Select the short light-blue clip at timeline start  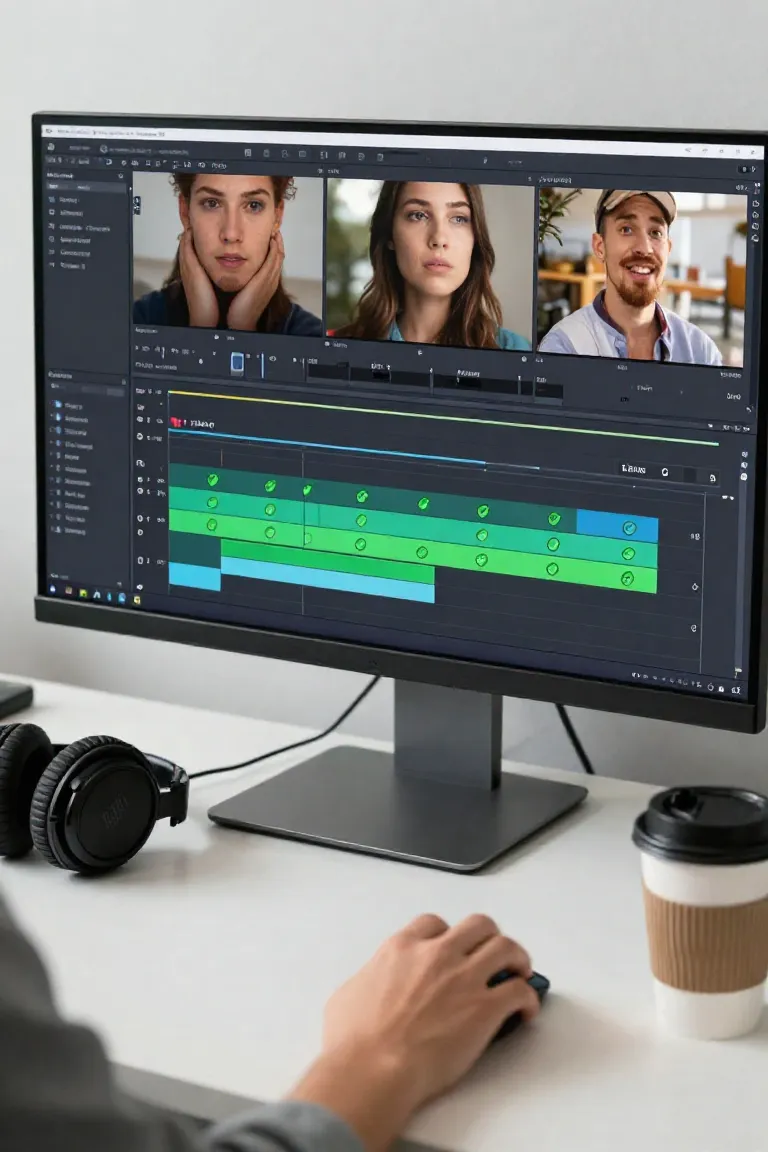tap(195, 576)
